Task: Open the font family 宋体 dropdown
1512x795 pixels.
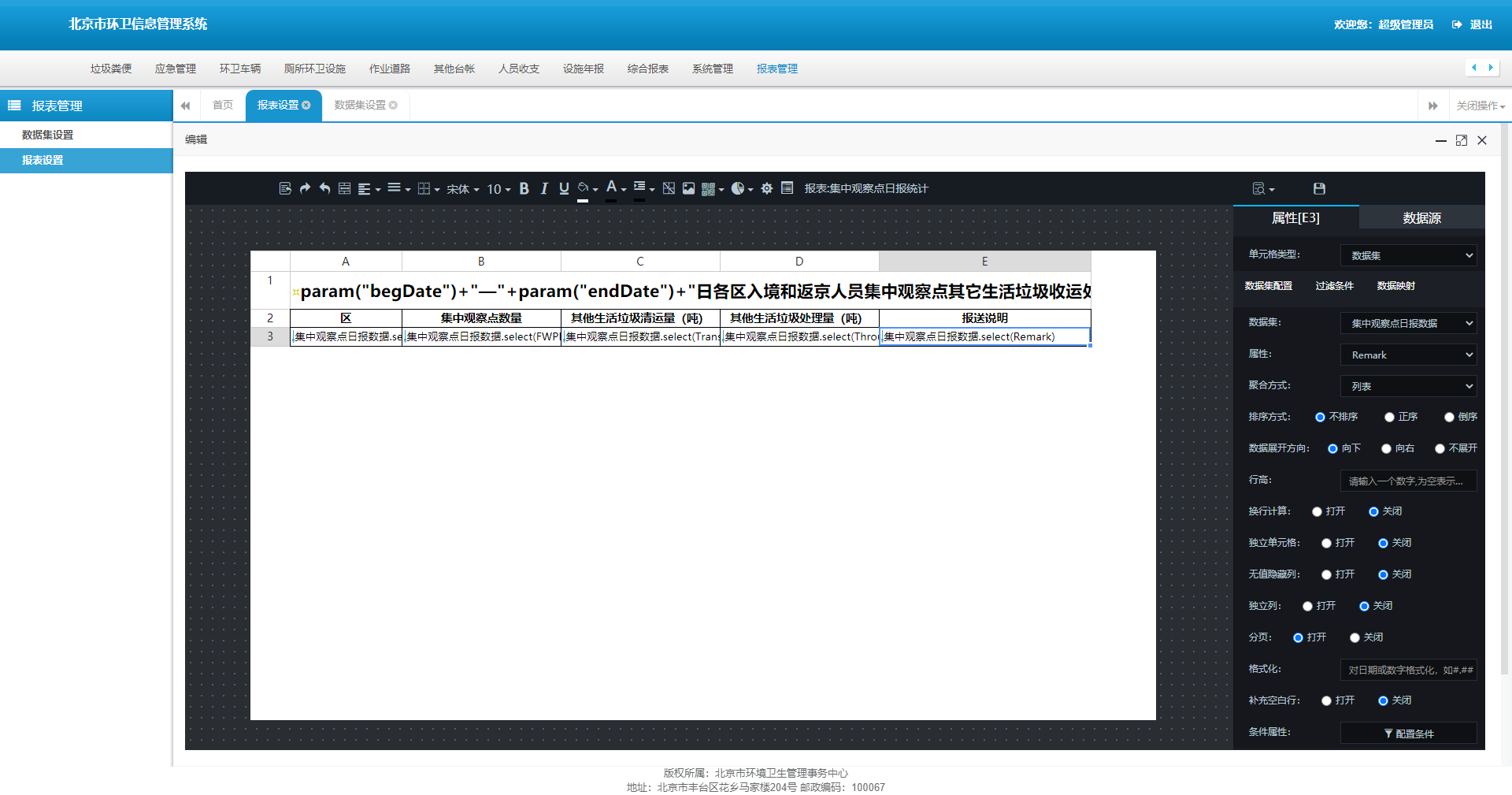Action: coord(463,189)
